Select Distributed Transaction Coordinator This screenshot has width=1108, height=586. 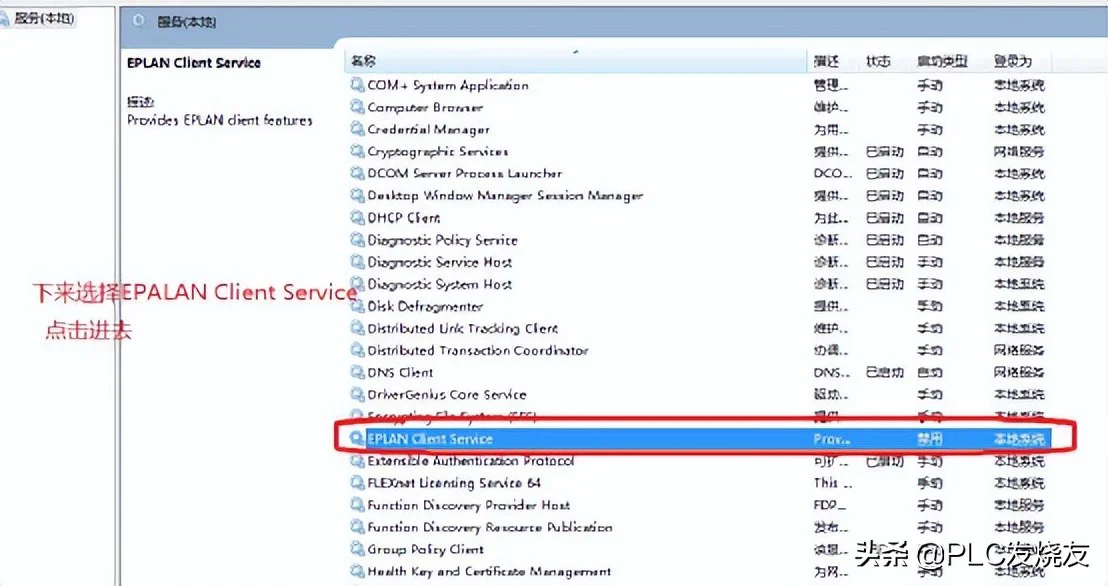pyautogui.click(x=478, y=350)
